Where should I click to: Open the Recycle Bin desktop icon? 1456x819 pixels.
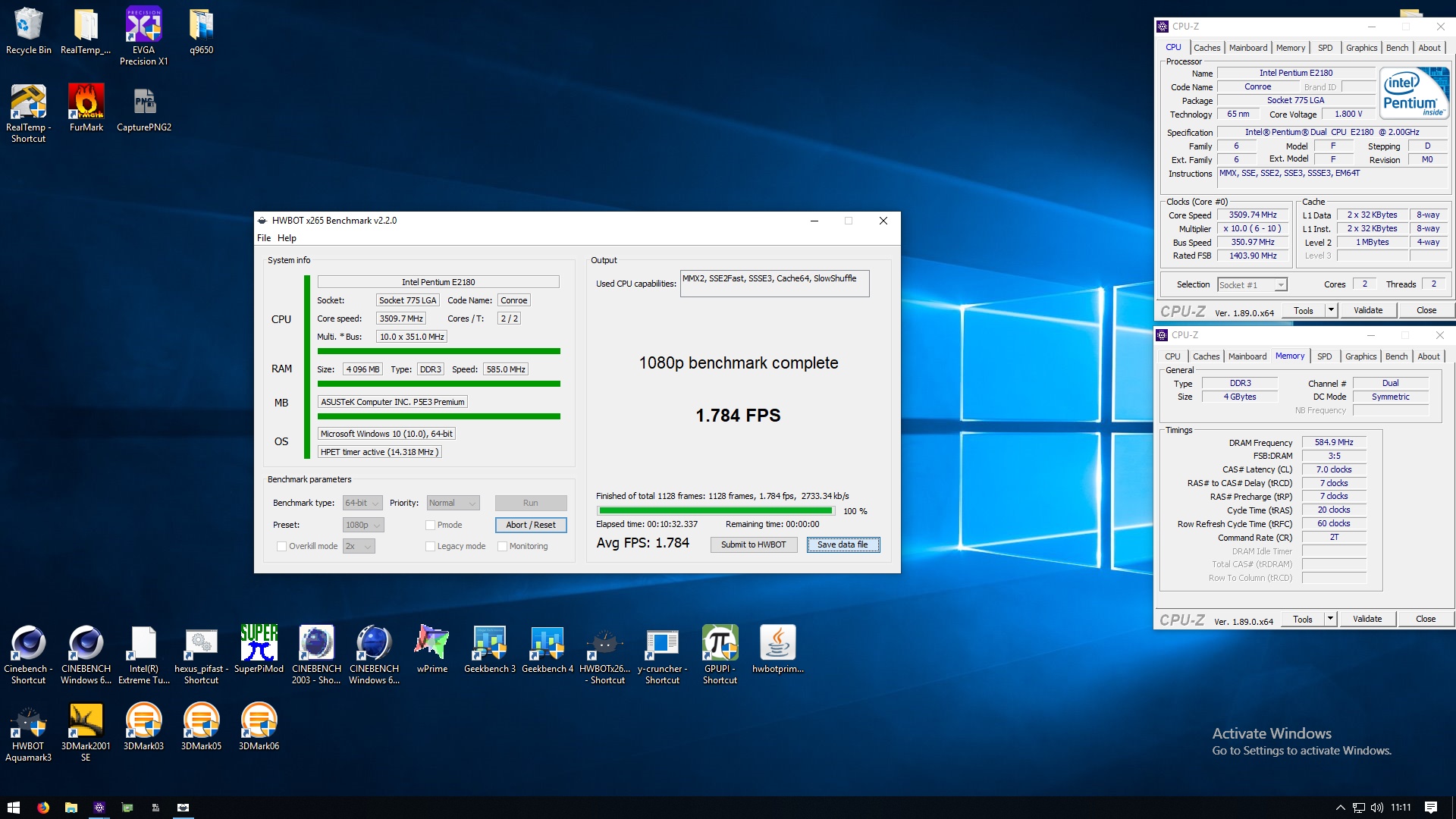coord(29,30)
